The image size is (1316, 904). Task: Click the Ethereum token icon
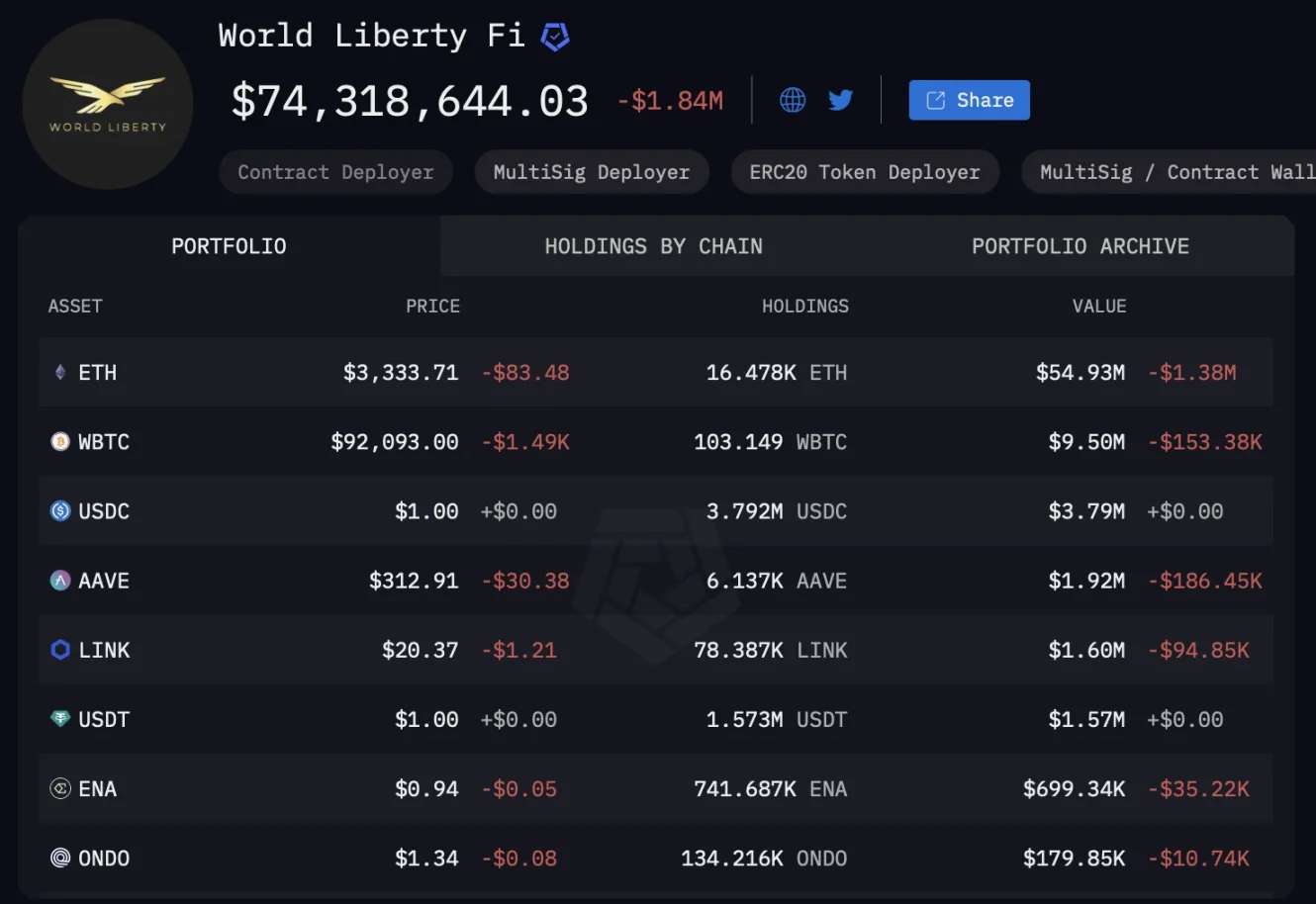60,373
